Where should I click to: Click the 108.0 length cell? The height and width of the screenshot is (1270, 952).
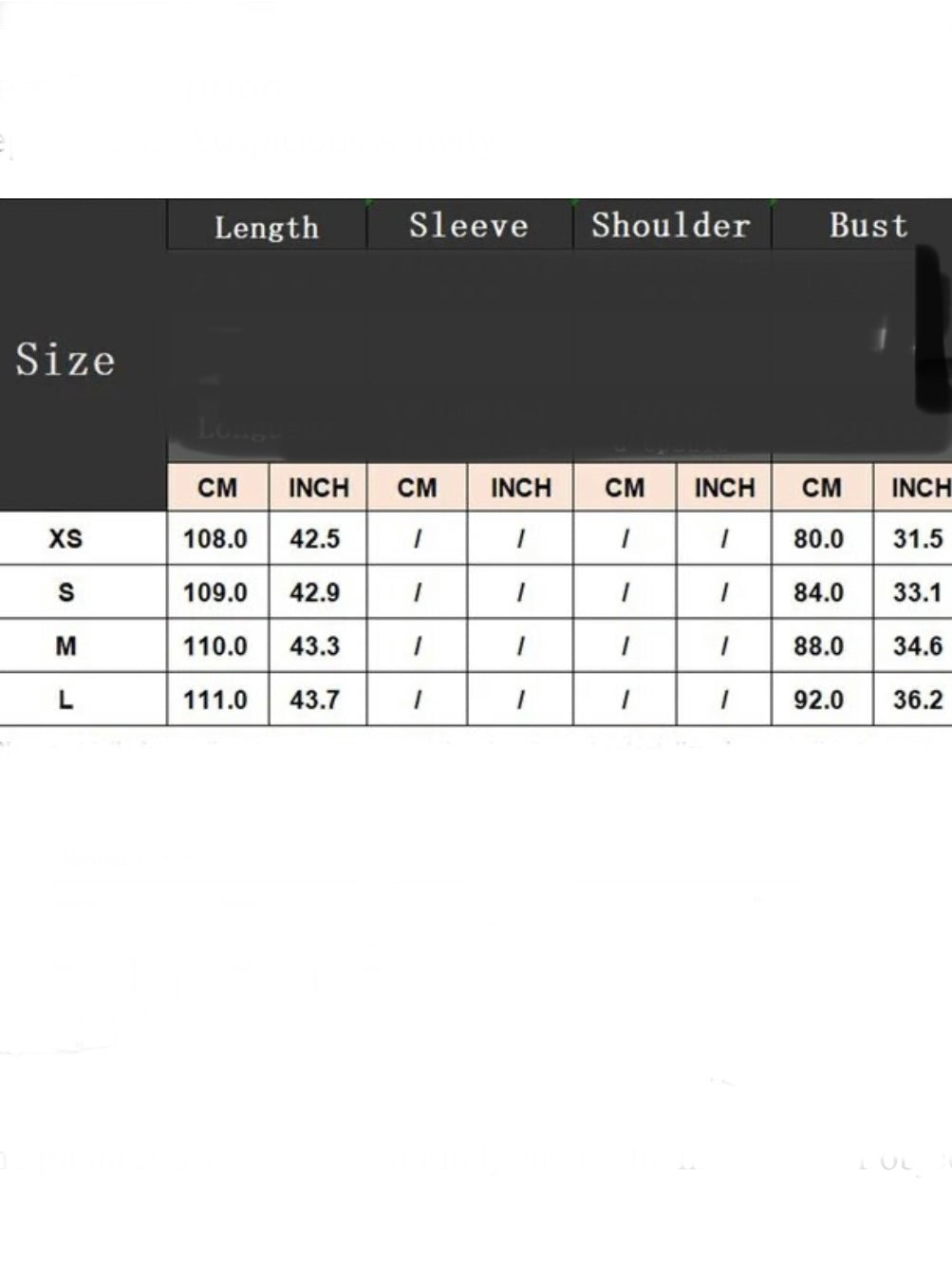217,539
